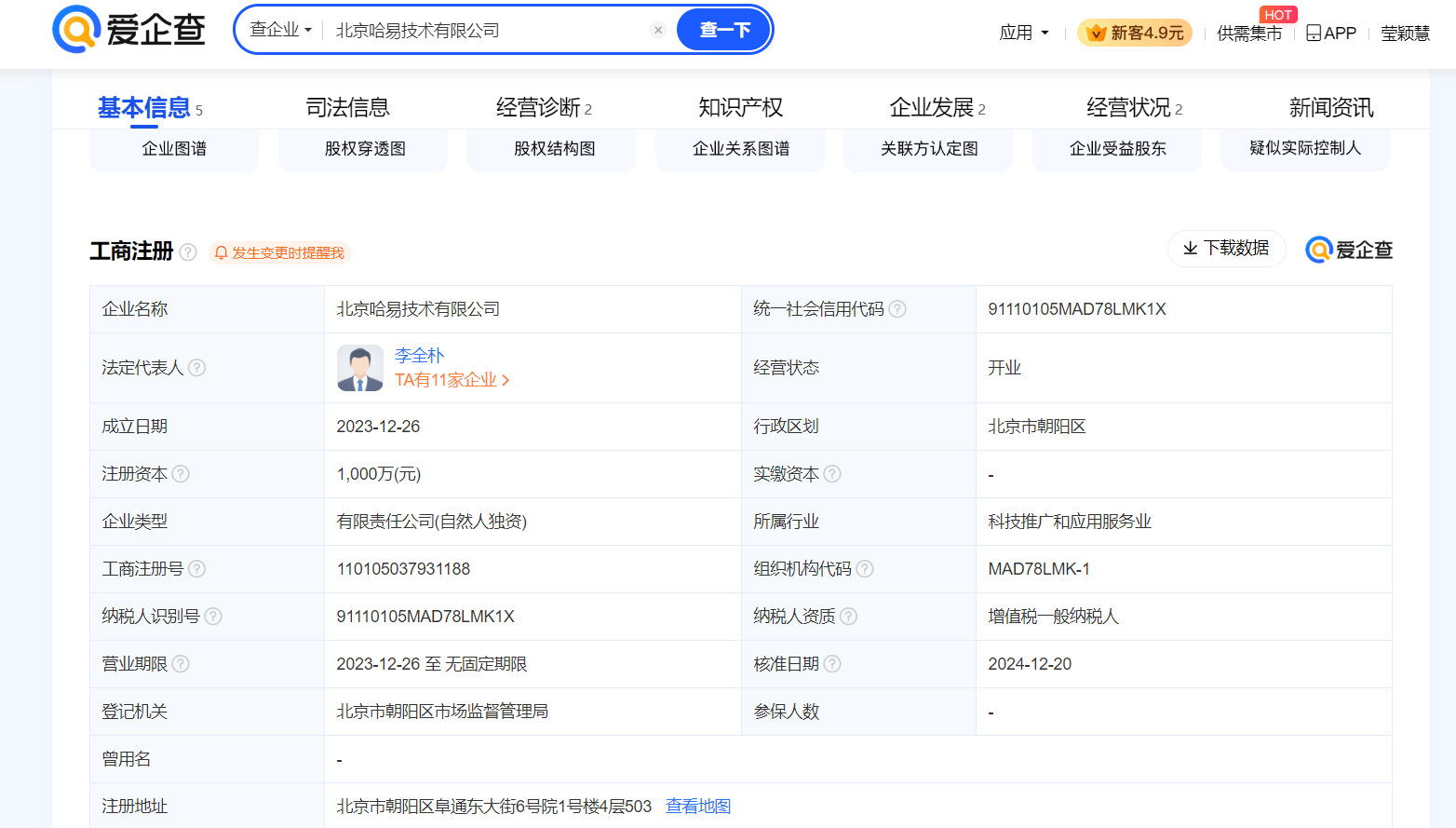The width and height of the screenshot is (1456, 828).
Task: Switch to the 新闻资讯 tab
Action: pyautogui.click(x=1330, y=108)
